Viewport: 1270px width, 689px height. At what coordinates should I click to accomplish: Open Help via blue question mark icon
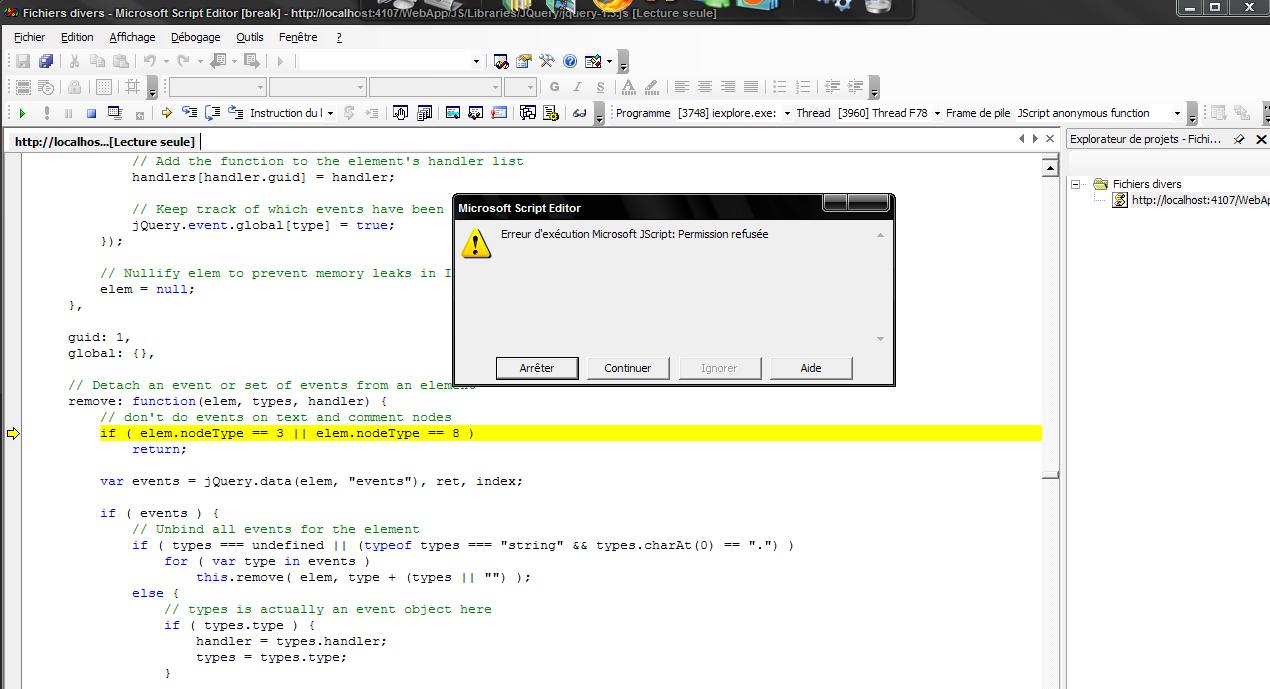(570, 61)
